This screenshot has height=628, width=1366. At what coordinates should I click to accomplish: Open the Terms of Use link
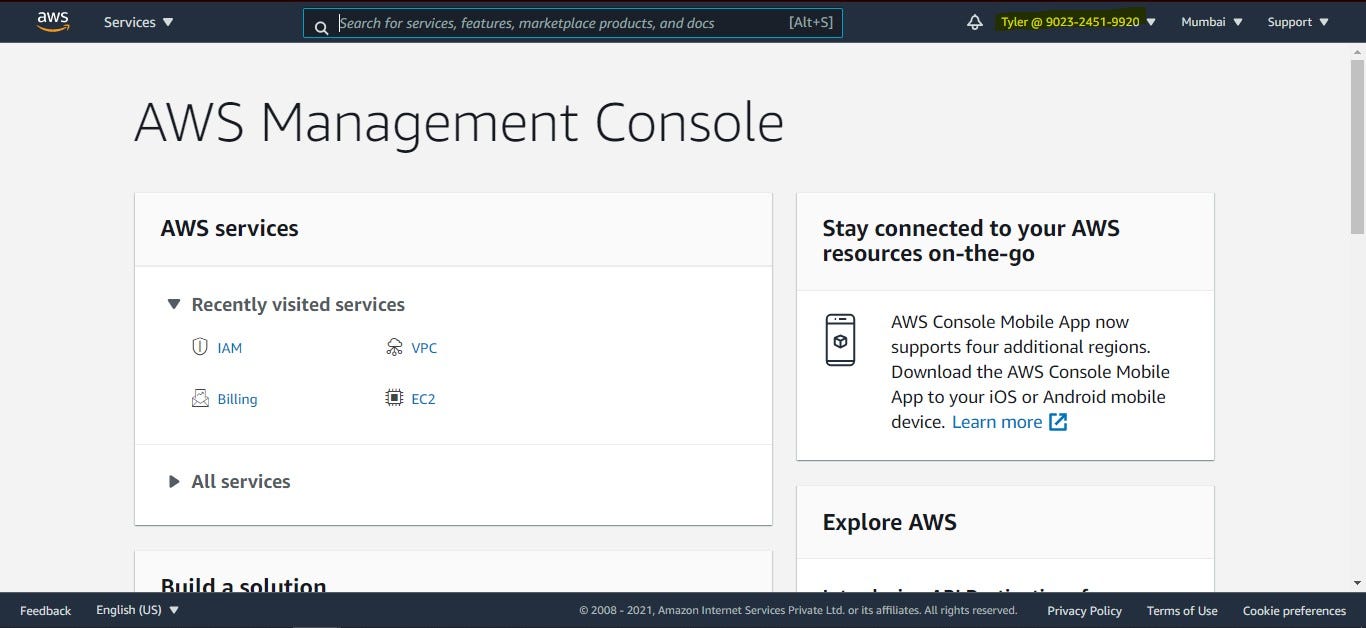(1182, 610)
